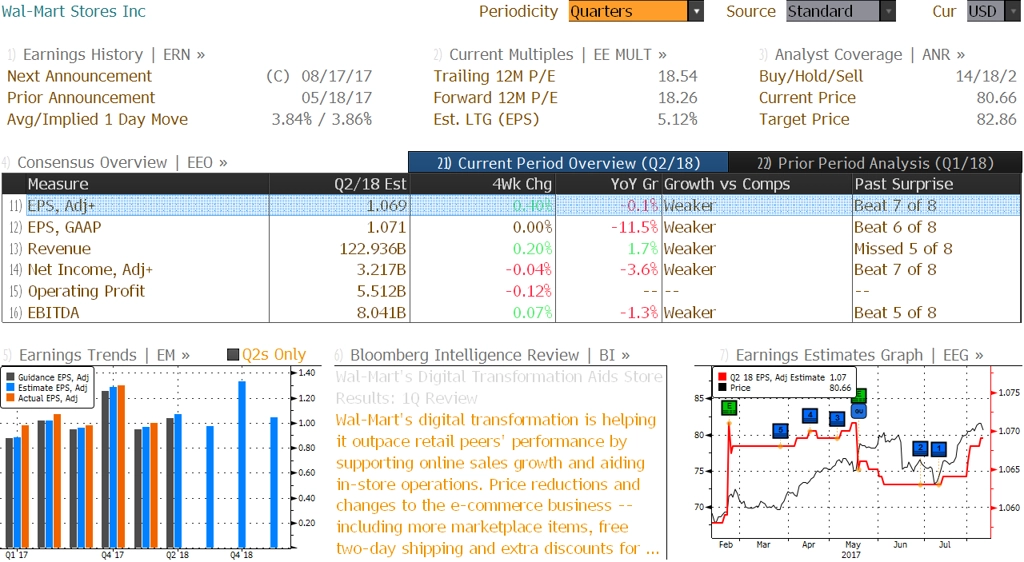This screenshot has height=562, width=1024.
Task: Open the Periodicity Quarters dropdown arrow
Action: pos(696,11)
